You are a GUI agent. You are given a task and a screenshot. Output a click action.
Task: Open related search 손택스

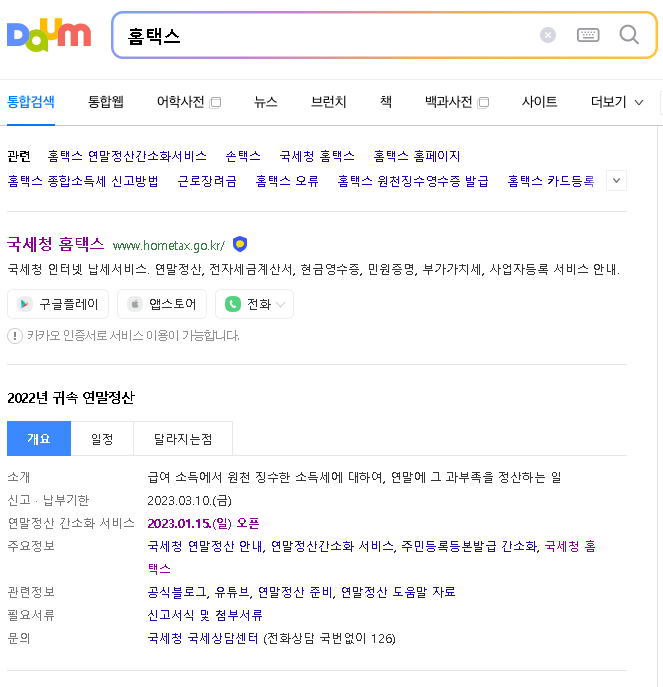tap(243, 156)
